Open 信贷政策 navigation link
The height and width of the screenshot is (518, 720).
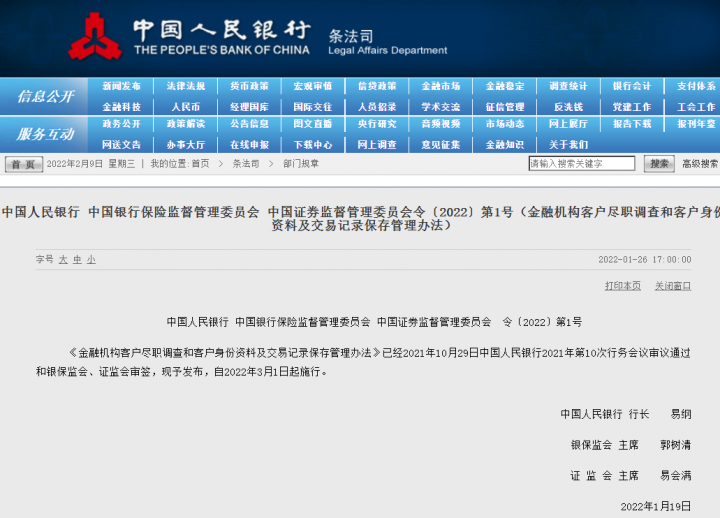[377, 86]
